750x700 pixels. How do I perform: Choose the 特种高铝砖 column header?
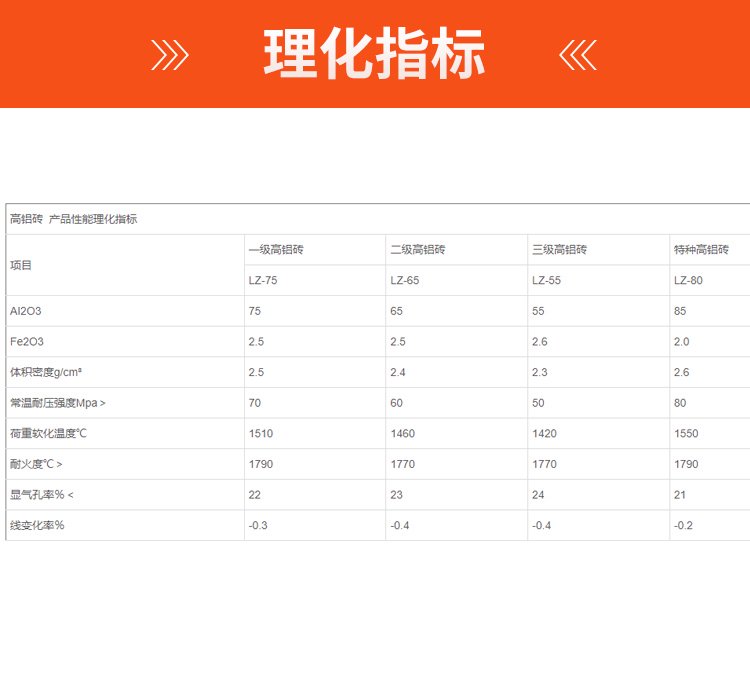point(702,250)
